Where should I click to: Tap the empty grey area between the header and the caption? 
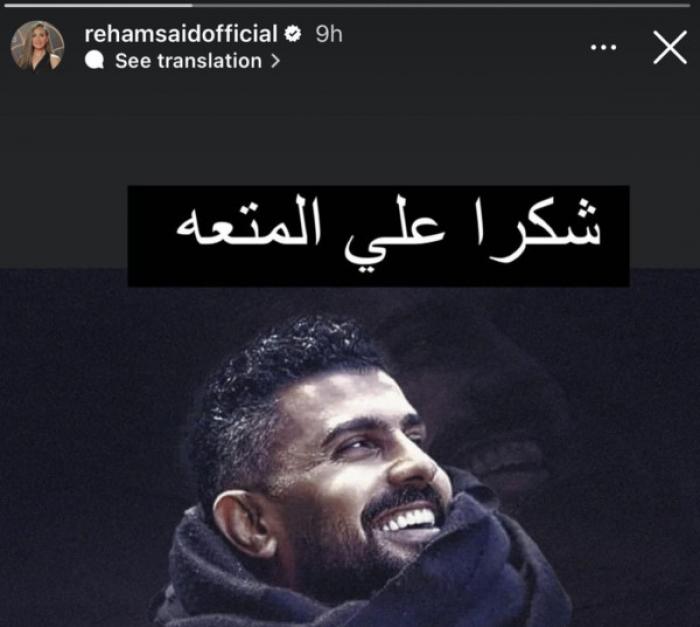click(350, 132)
